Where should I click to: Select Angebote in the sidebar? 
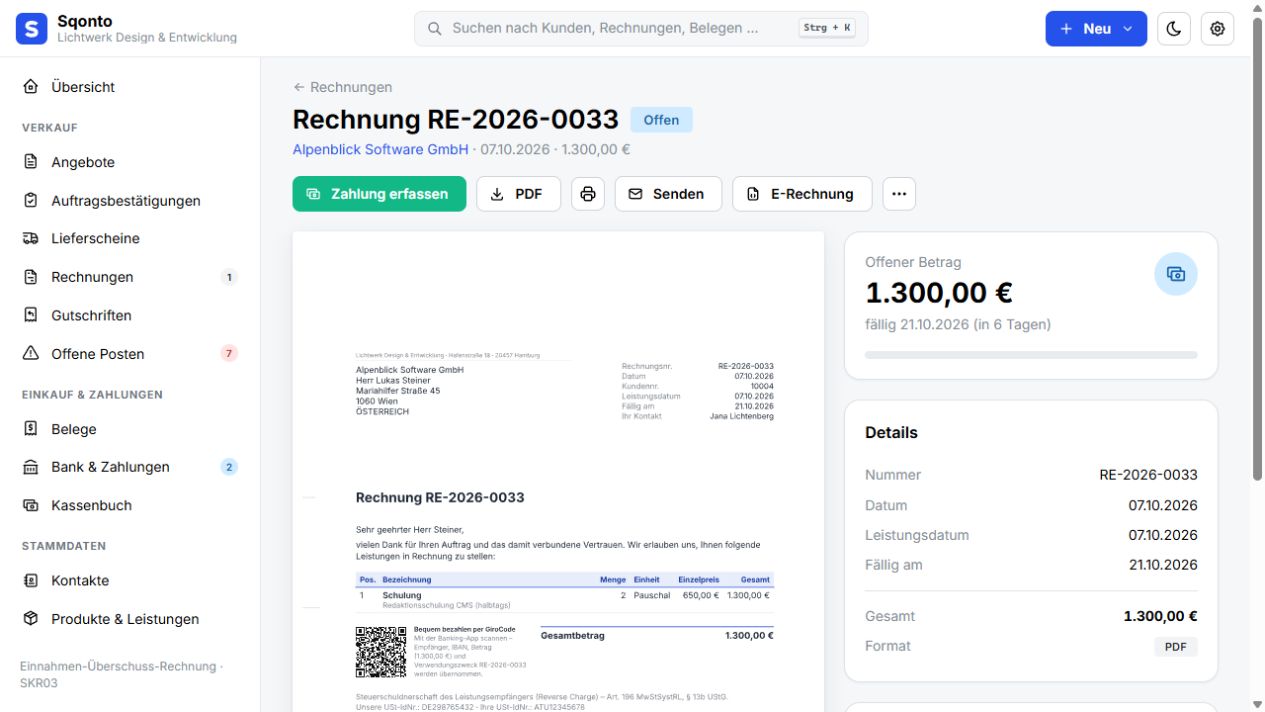click(x=130, y=162)
